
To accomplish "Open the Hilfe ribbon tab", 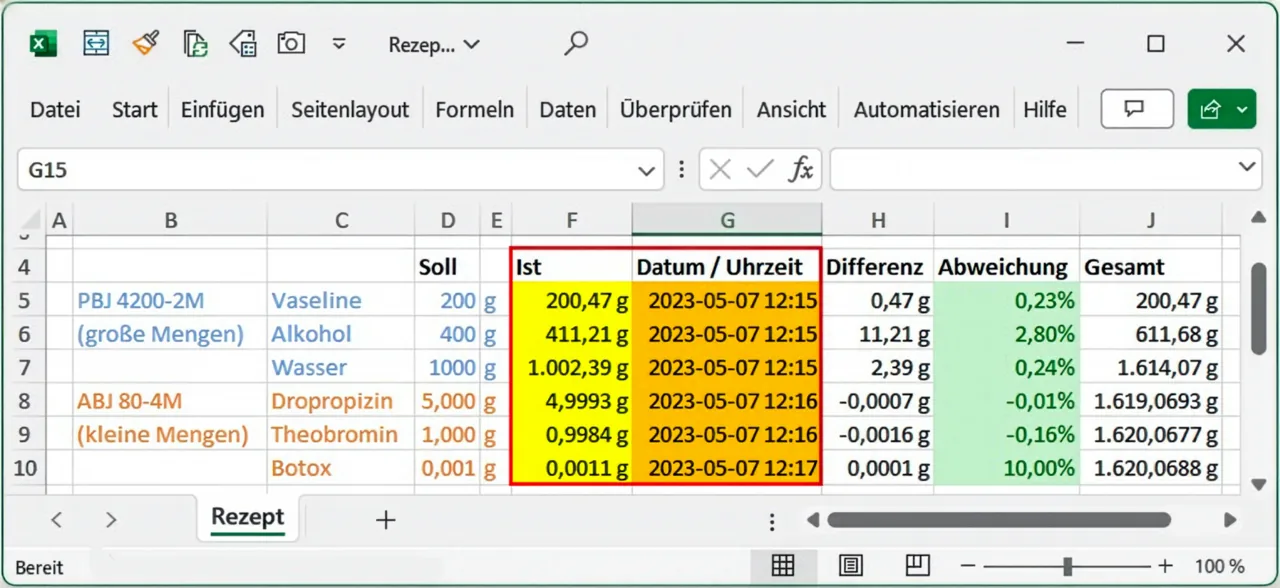I will coord(1045,110).
